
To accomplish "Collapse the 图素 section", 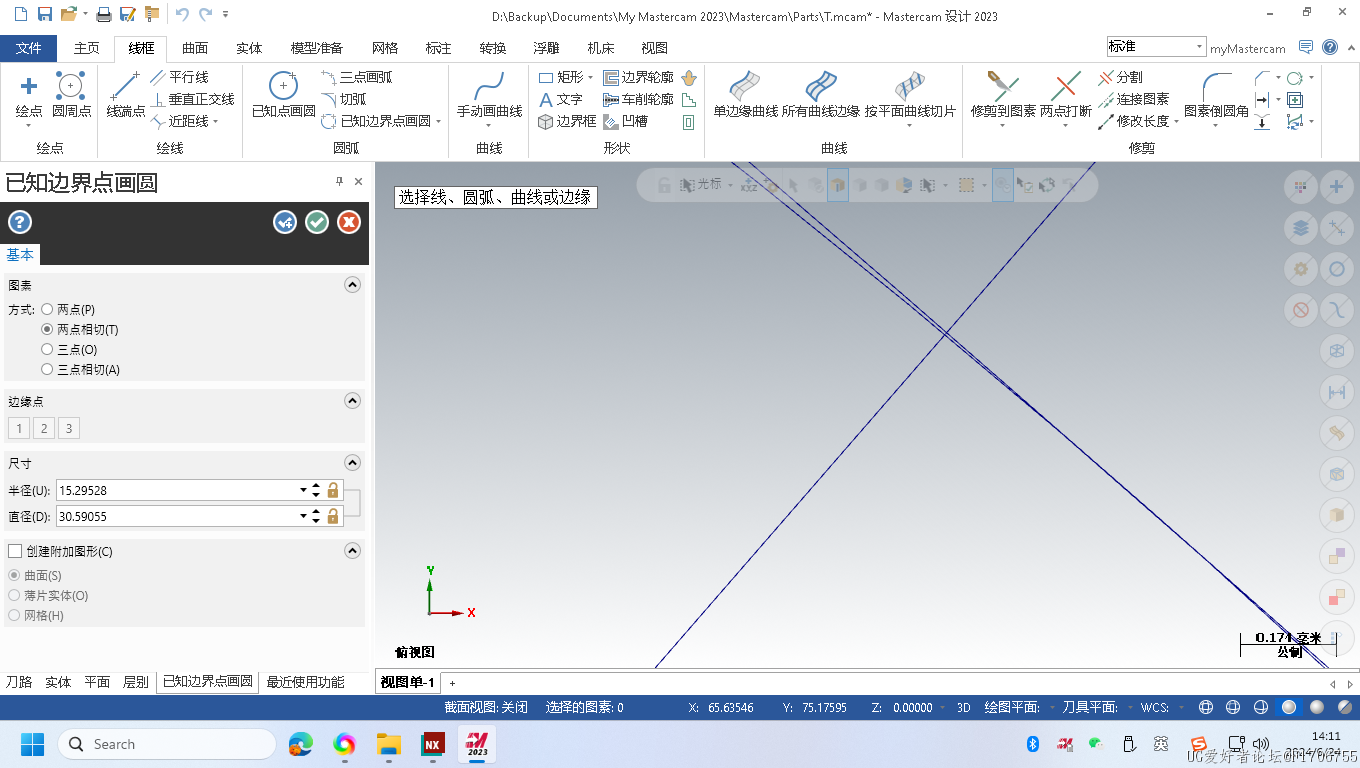I will (x=352, y=285).
